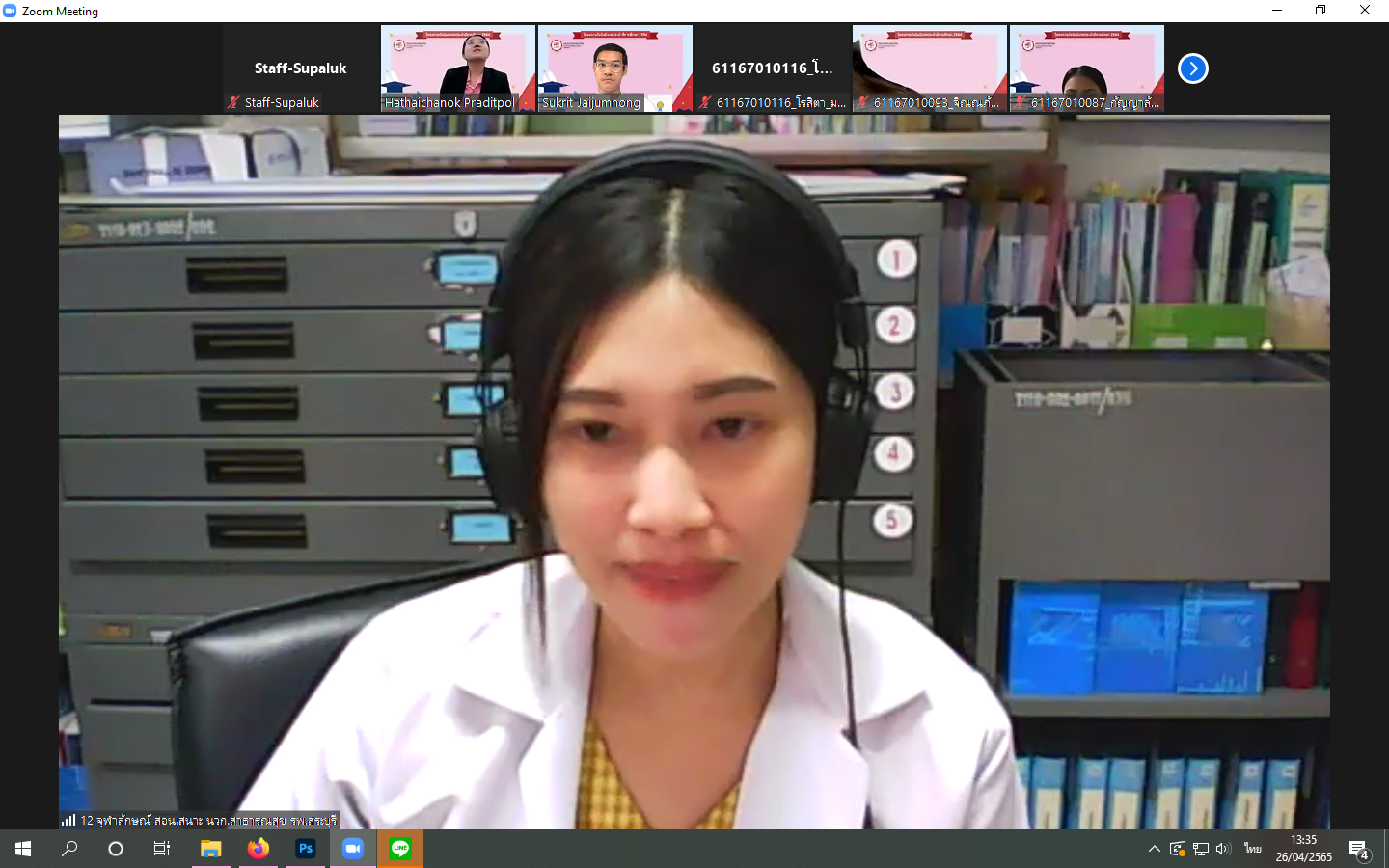Expand hidden system tray icons
Image resolution: width=1389 pixels, height=868 pixels.
(1154, 849)
